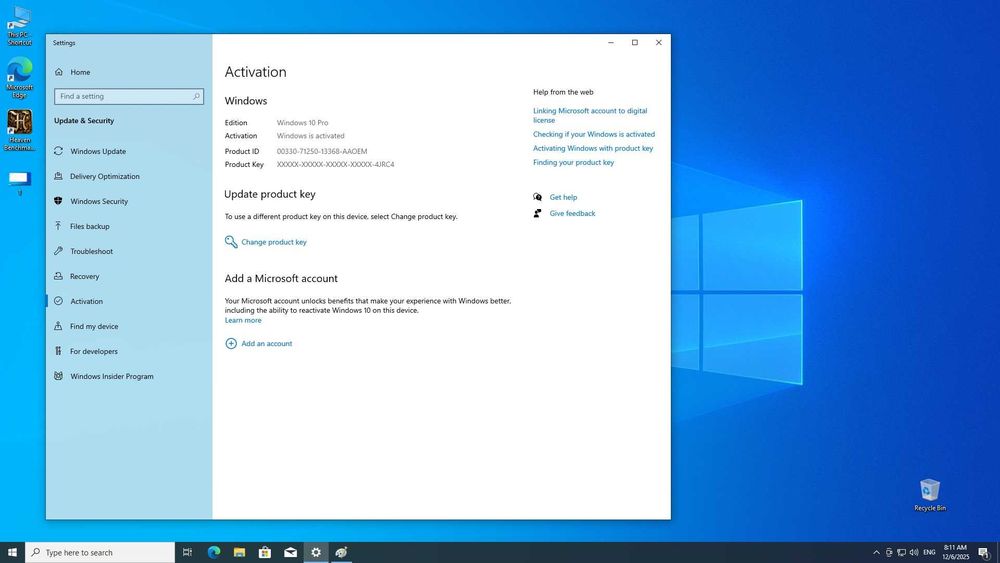Select the Microsoft Edge desktop shortcut

click(x=19, y=78)
